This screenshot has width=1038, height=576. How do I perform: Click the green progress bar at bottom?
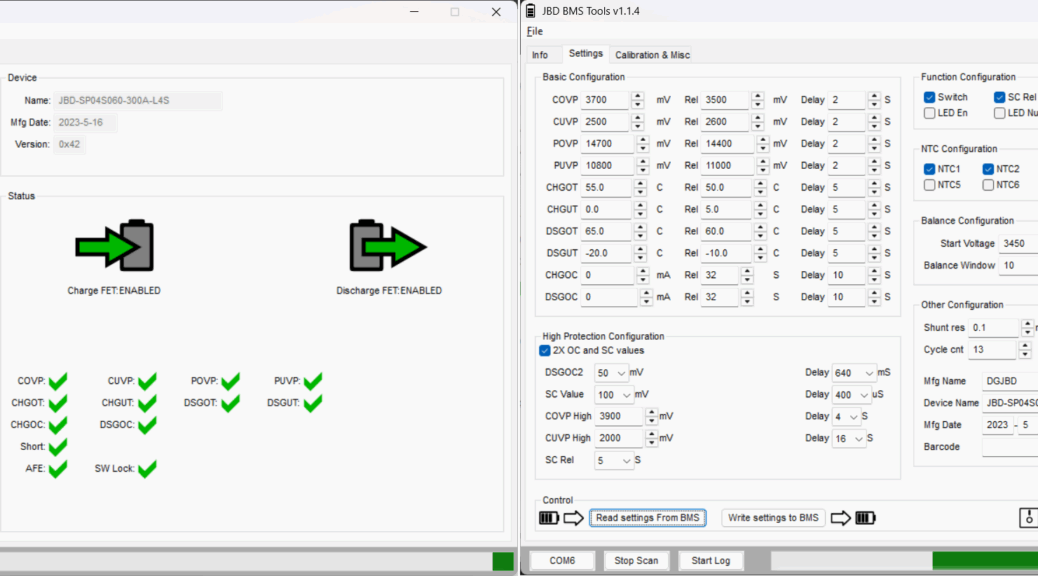coord(984,560)
